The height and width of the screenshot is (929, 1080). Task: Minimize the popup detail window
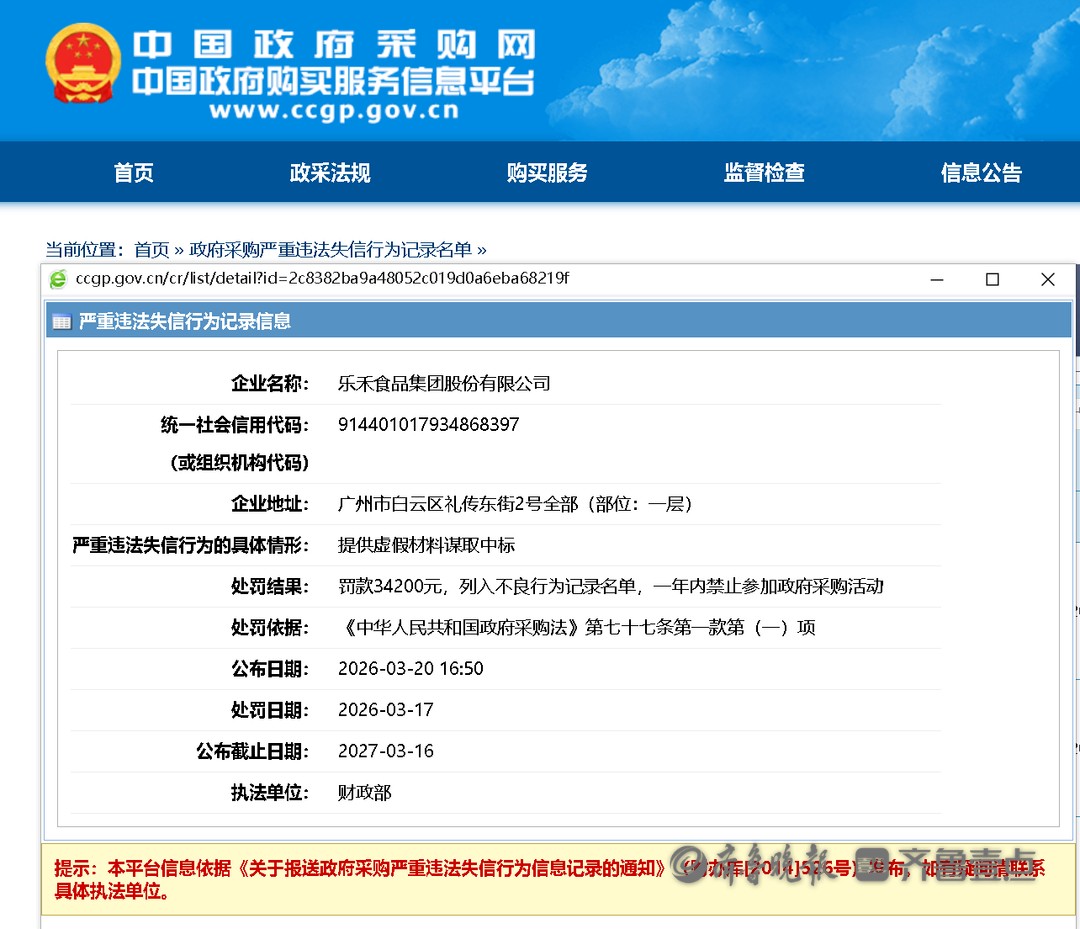tap(937, 279)
